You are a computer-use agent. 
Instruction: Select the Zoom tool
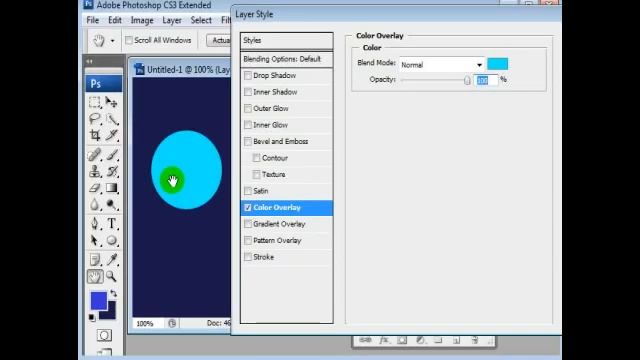click(111, 276)
